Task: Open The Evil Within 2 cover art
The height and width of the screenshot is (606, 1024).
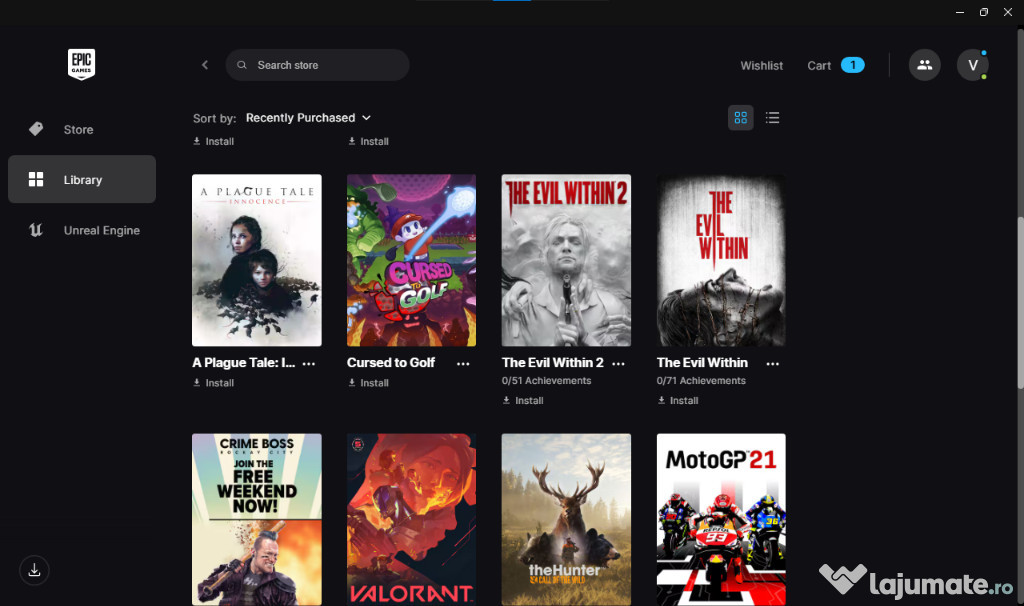Action: click(x=566, y=260)
